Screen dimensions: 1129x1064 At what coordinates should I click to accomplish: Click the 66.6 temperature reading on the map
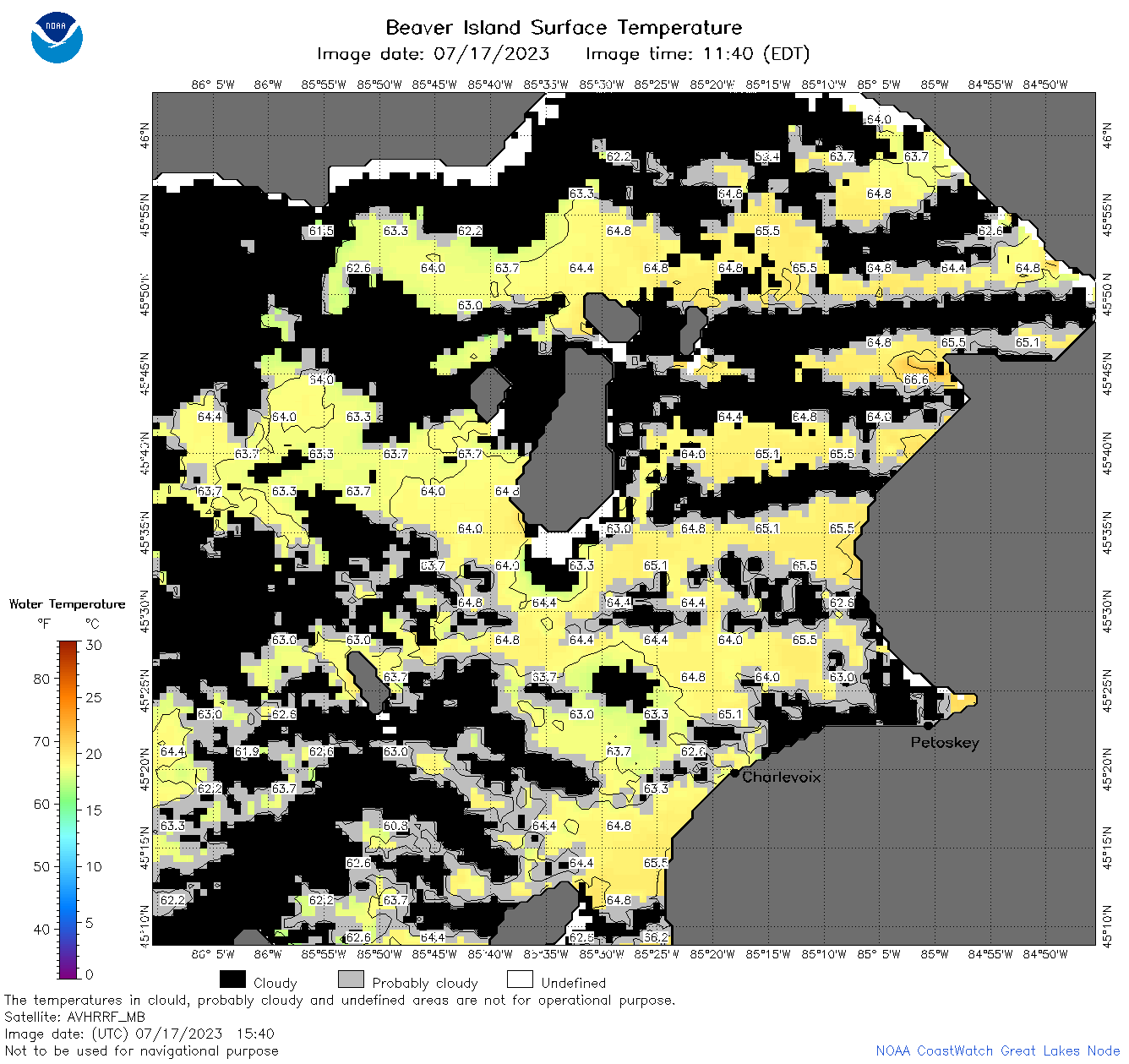coord(916,379)
